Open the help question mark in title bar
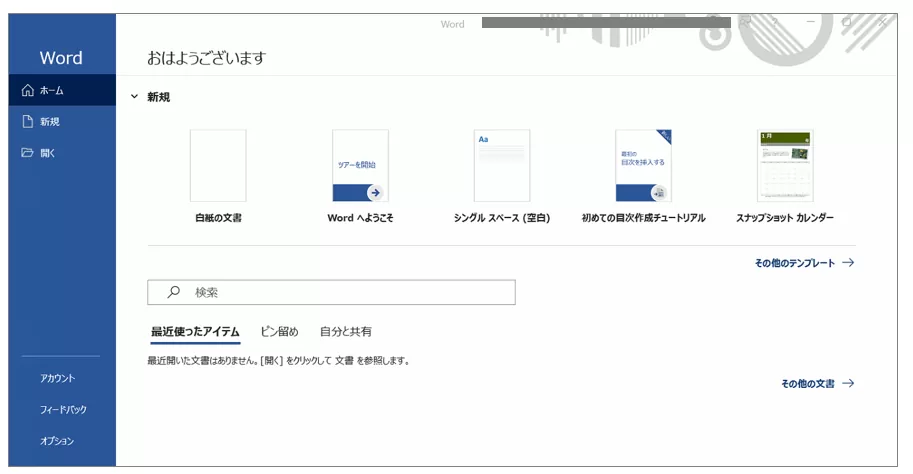913x474 pixels. (773, 22)
